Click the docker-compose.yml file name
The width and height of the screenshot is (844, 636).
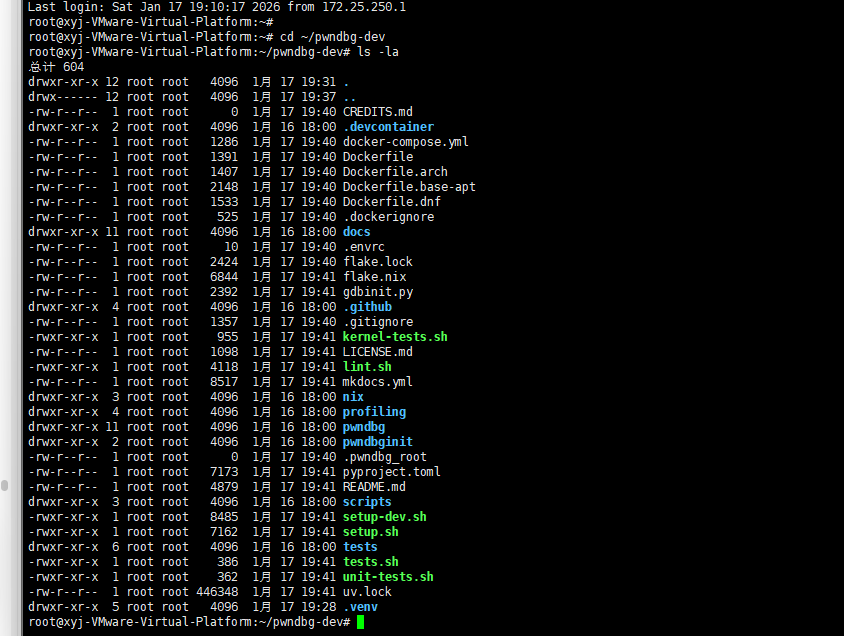(405, 142)
